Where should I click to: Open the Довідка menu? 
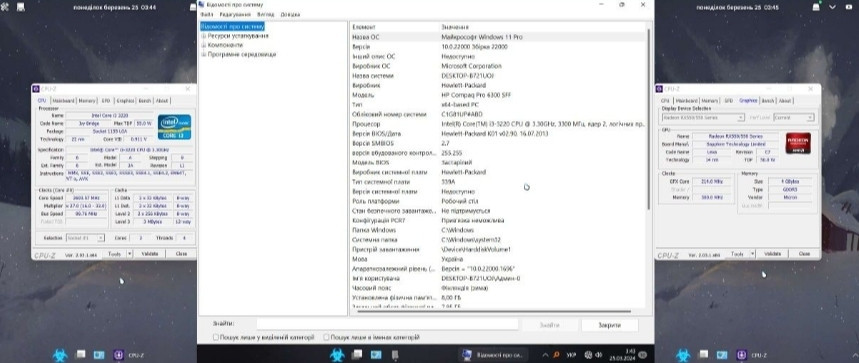[290, 15]
